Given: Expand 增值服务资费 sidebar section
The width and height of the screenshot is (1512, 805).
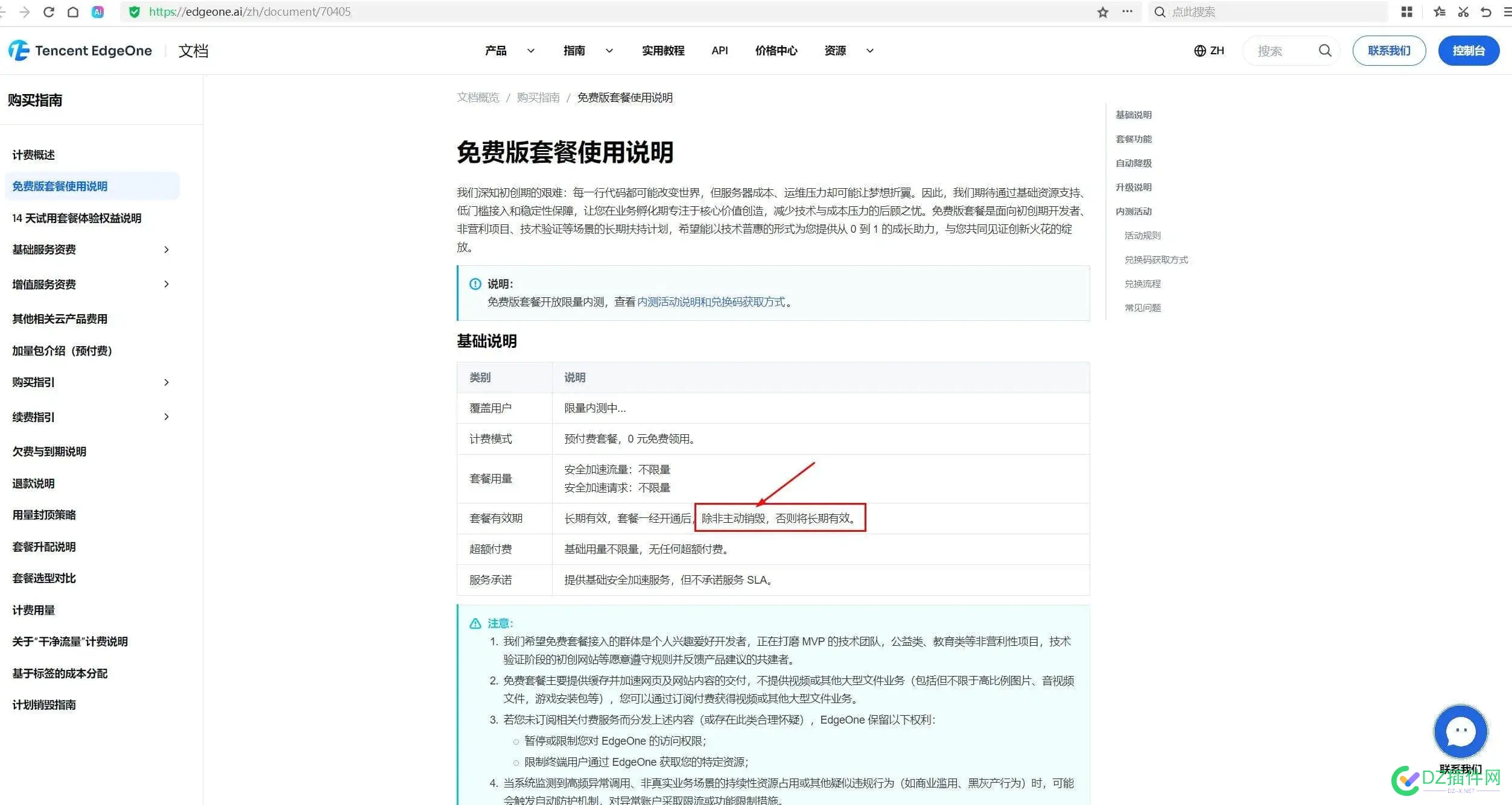Looking at the screenshot, I should click(167, 284).
